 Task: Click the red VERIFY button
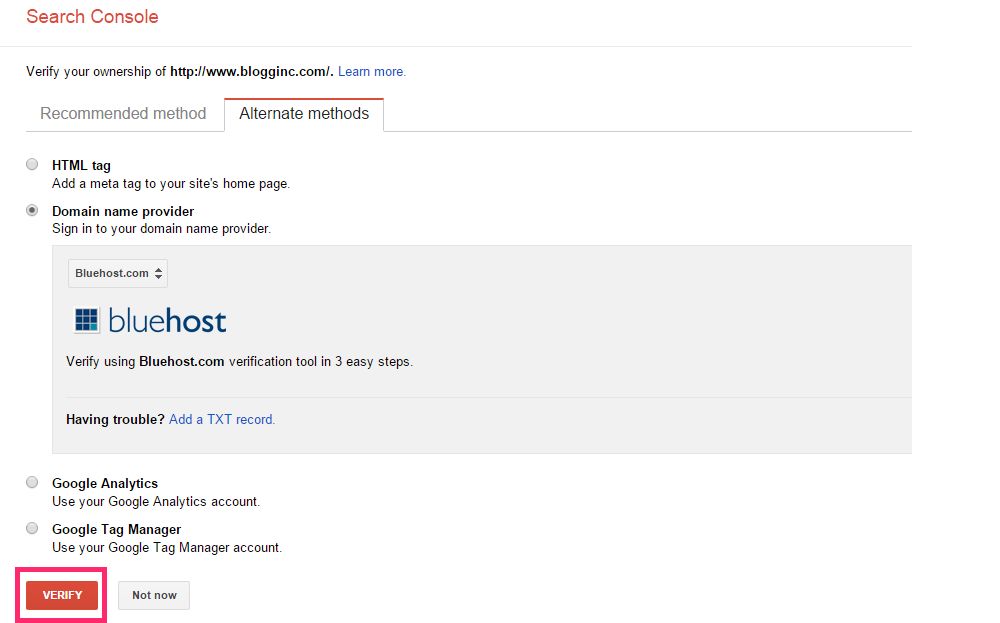(x=62, y=595)
